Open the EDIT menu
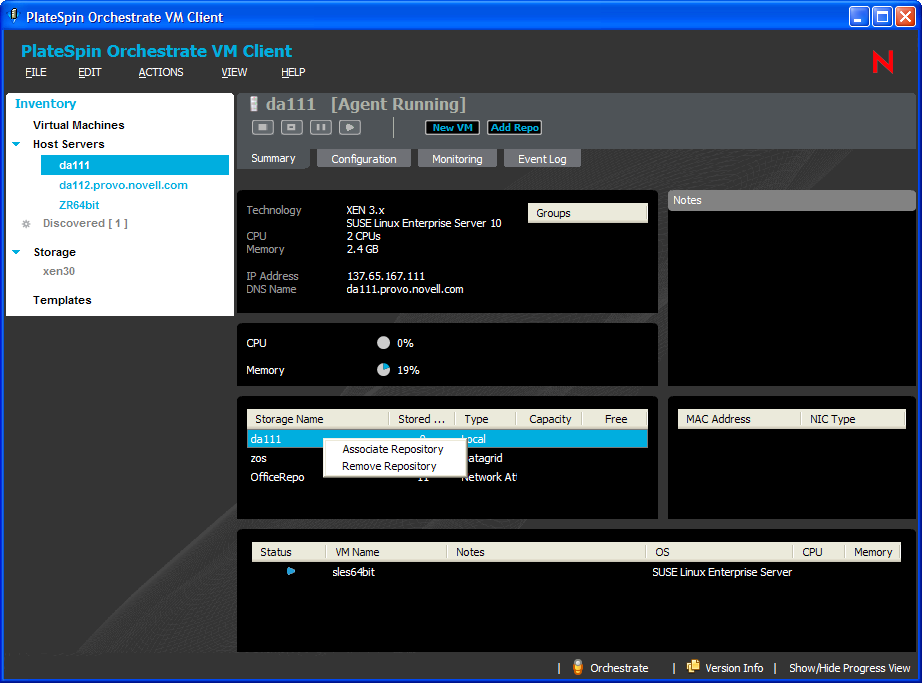The image size is (922, 683). 89,72
